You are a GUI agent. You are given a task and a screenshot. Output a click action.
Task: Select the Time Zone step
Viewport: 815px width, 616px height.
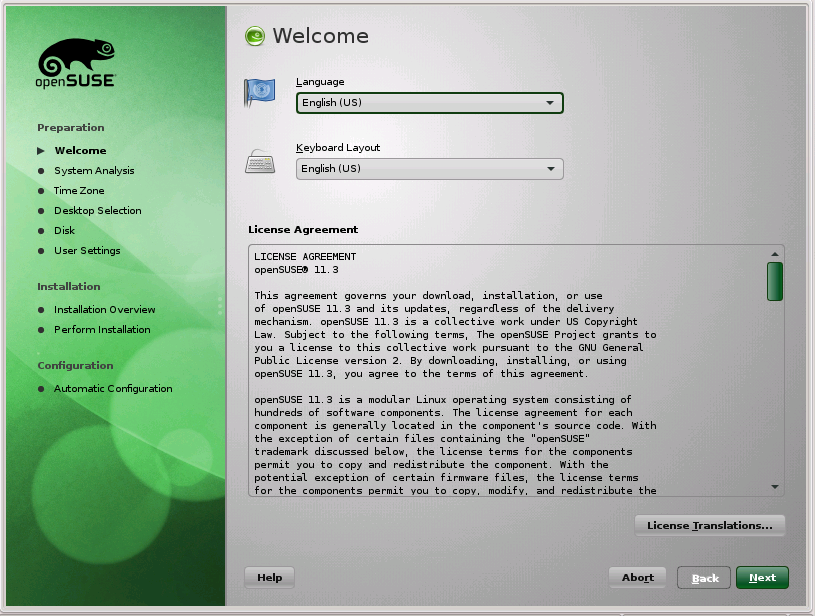point(79,191)
